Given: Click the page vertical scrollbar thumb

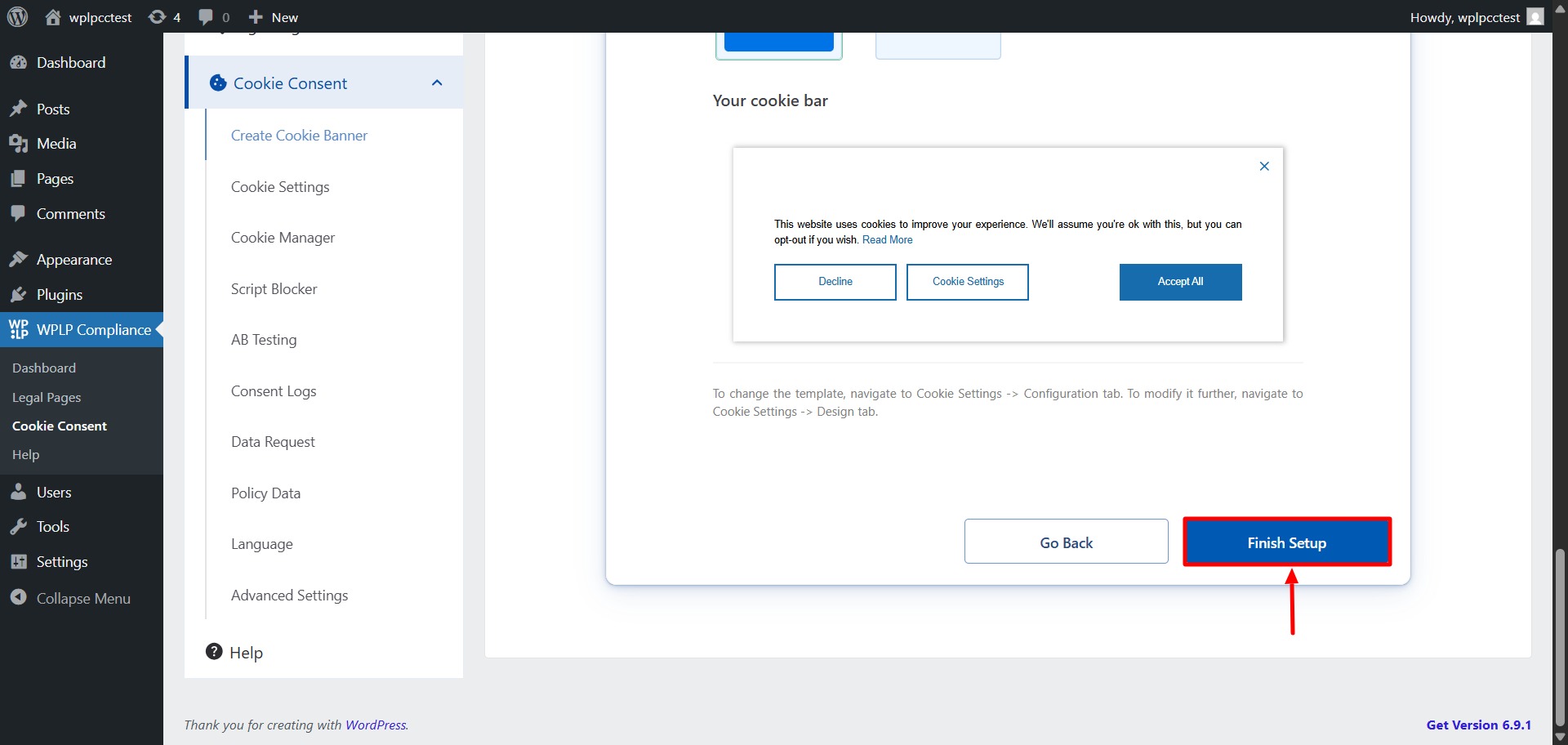Looking at the screenshot, I should coord(1560,637).
